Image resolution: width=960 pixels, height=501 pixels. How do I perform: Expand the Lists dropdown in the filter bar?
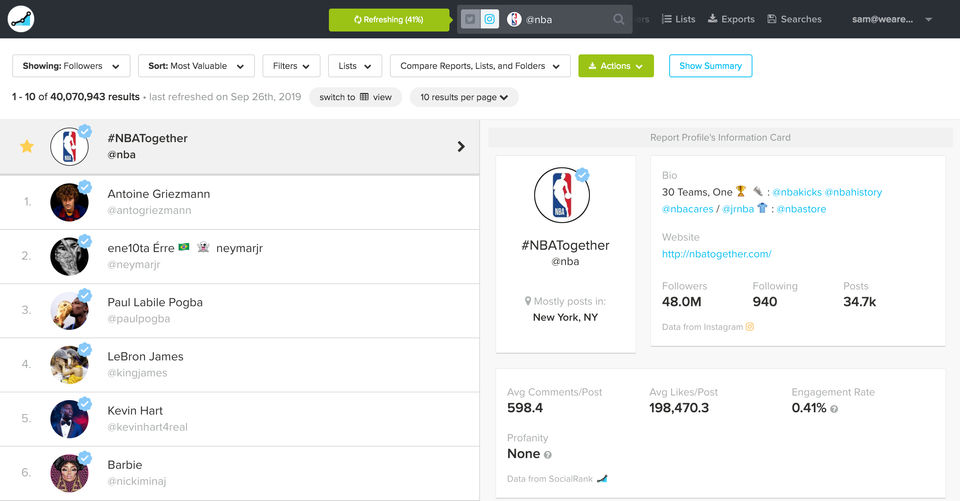point(354,66)
